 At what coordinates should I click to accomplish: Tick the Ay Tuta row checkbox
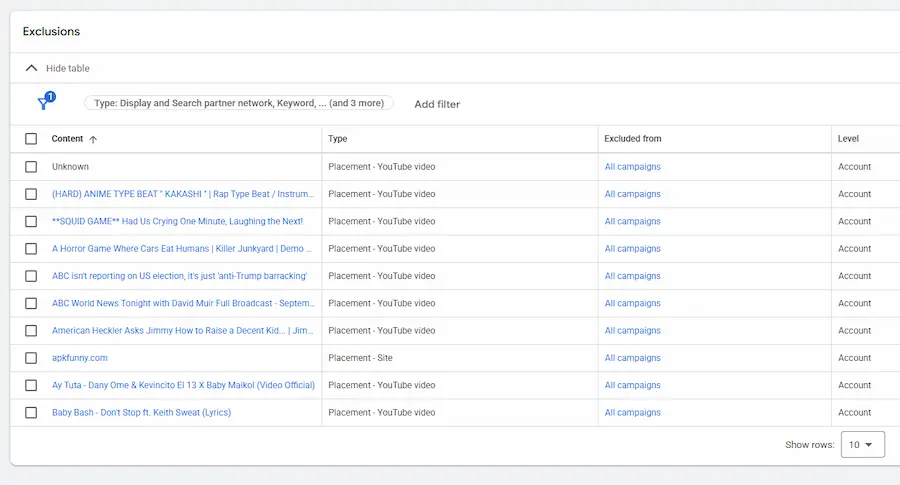coord(31,385)
